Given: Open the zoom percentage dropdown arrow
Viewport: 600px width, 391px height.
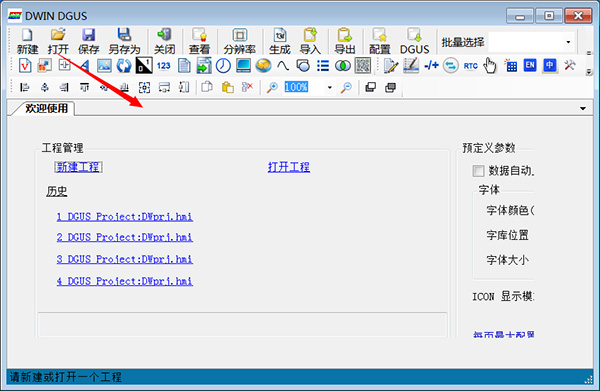Looking at the screenshot, I should coord(329,88).
